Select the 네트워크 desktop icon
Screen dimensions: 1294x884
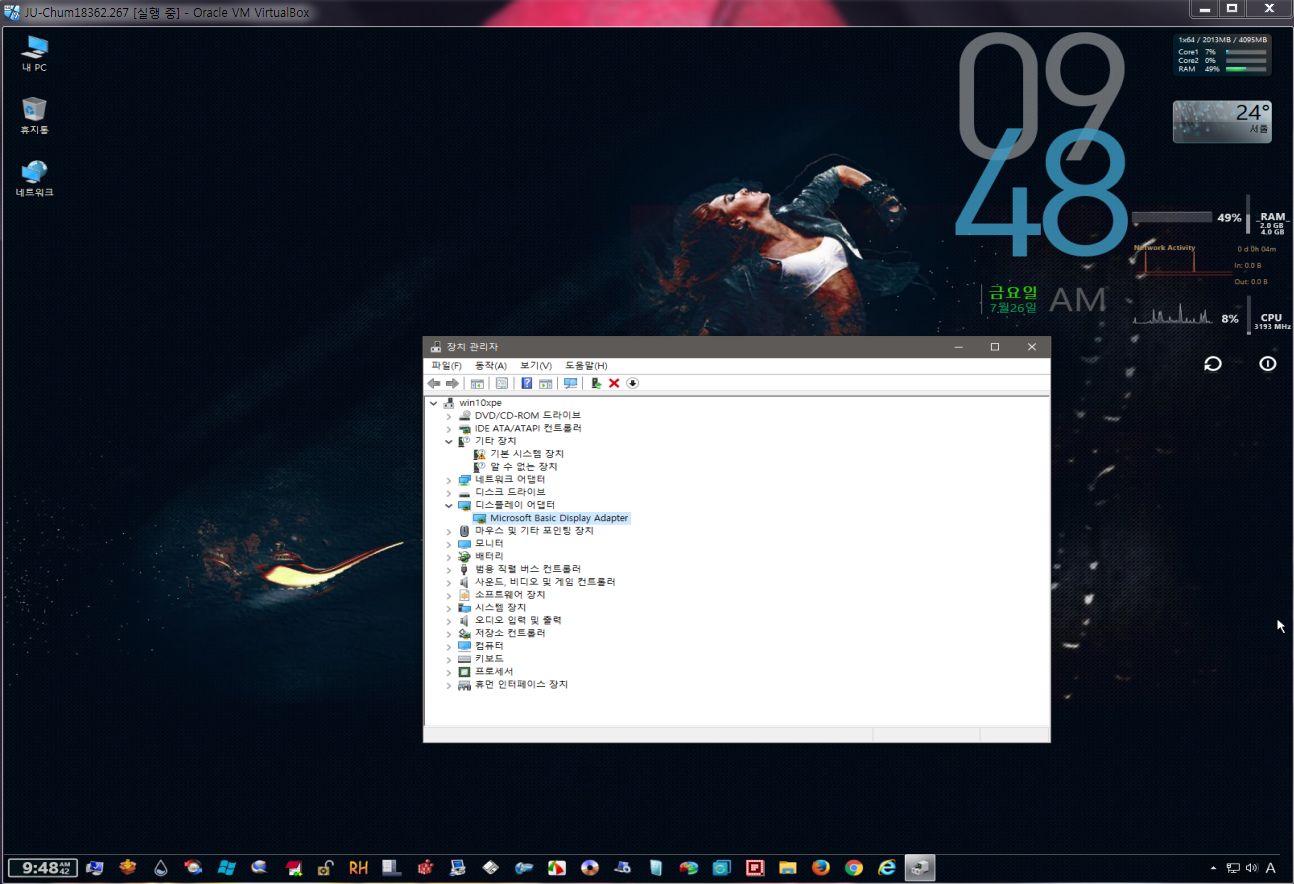[35, 178]
